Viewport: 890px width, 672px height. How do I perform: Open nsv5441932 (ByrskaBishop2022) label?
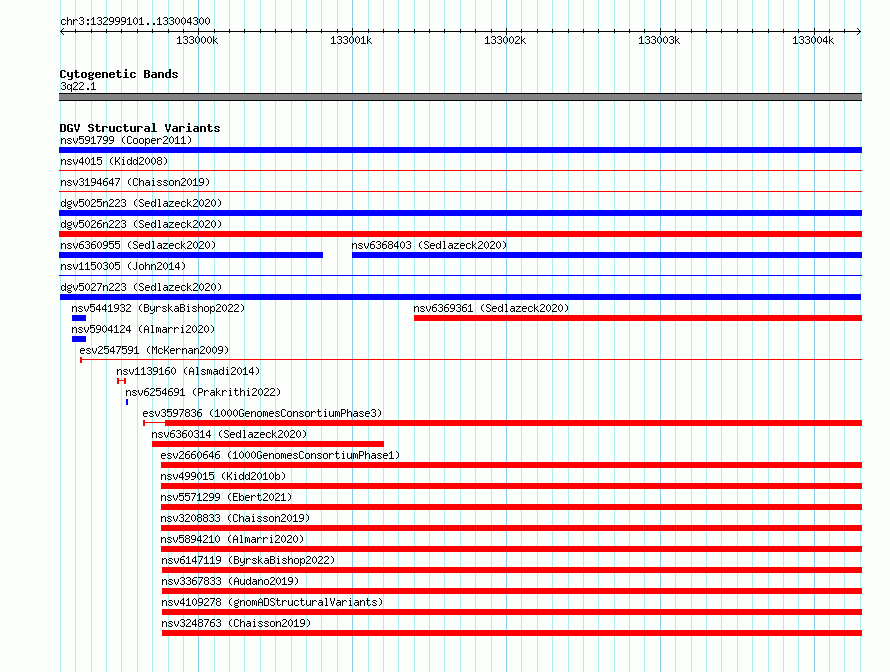158,308
